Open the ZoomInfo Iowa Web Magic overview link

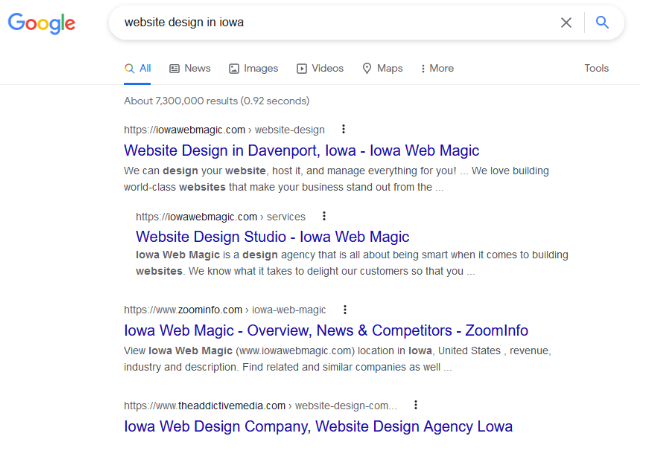326,330
